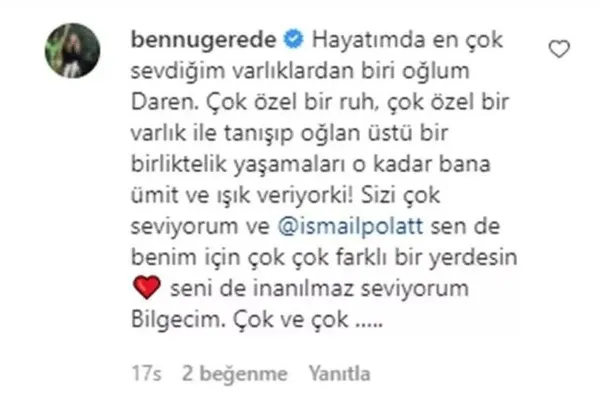Click the blue verified badge
The width and height of the screenshot is (600, 406).
click(293, 40)
